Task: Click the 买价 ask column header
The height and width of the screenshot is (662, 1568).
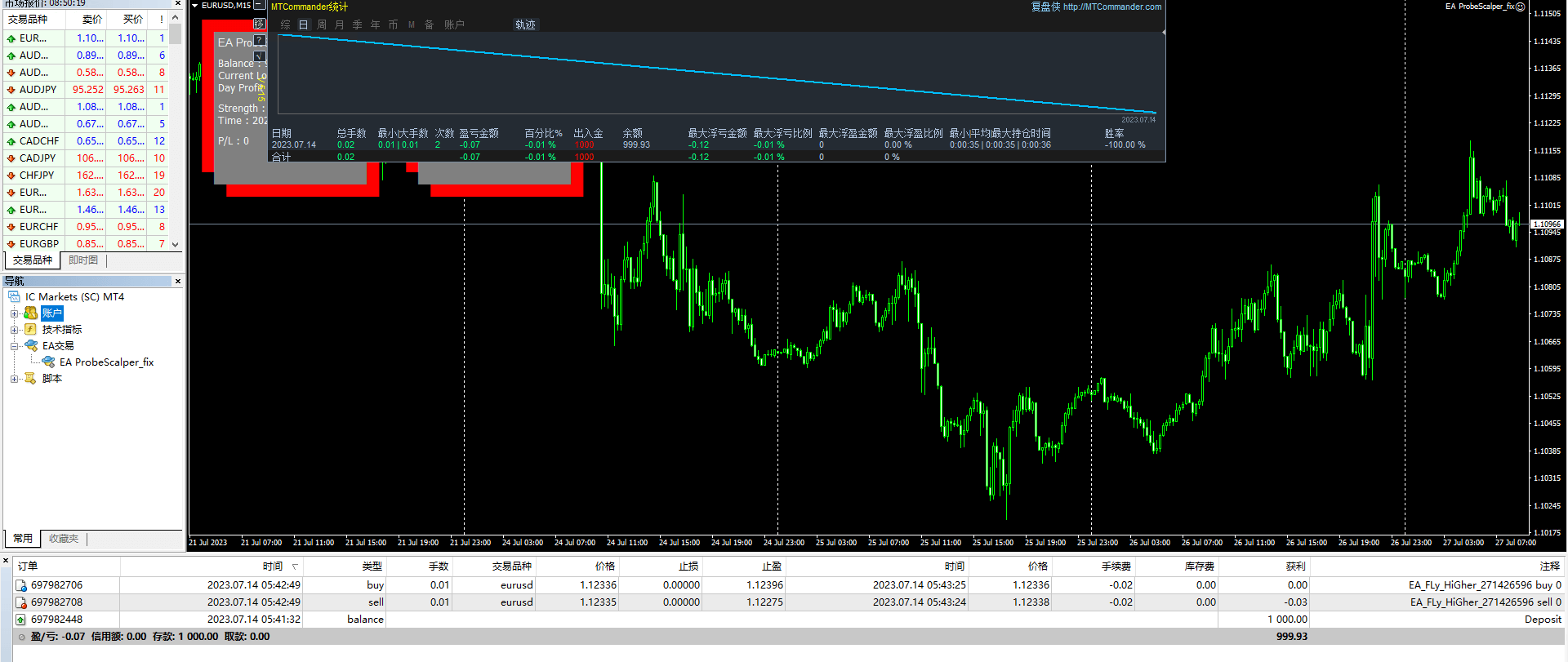Action: 127,19
